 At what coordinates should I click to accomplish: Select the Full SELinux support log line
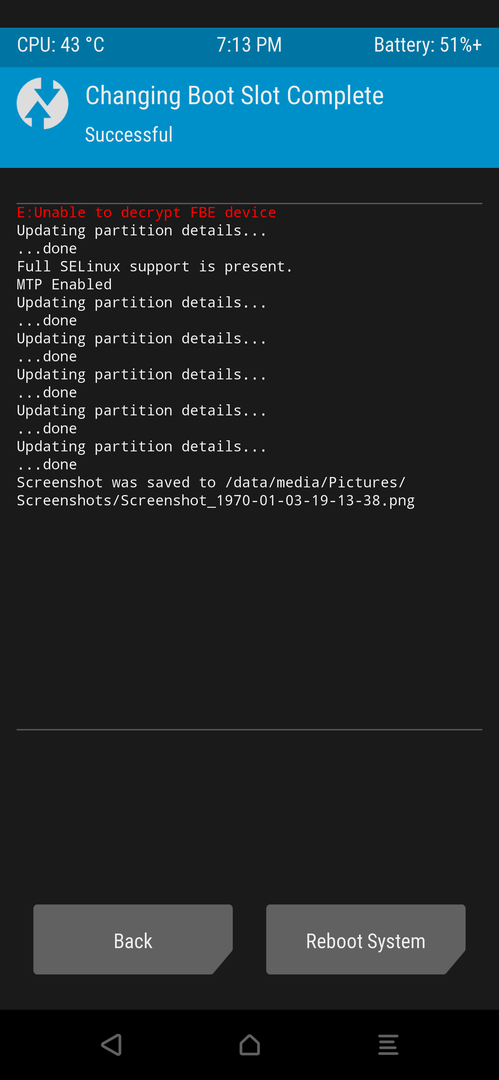154,266
